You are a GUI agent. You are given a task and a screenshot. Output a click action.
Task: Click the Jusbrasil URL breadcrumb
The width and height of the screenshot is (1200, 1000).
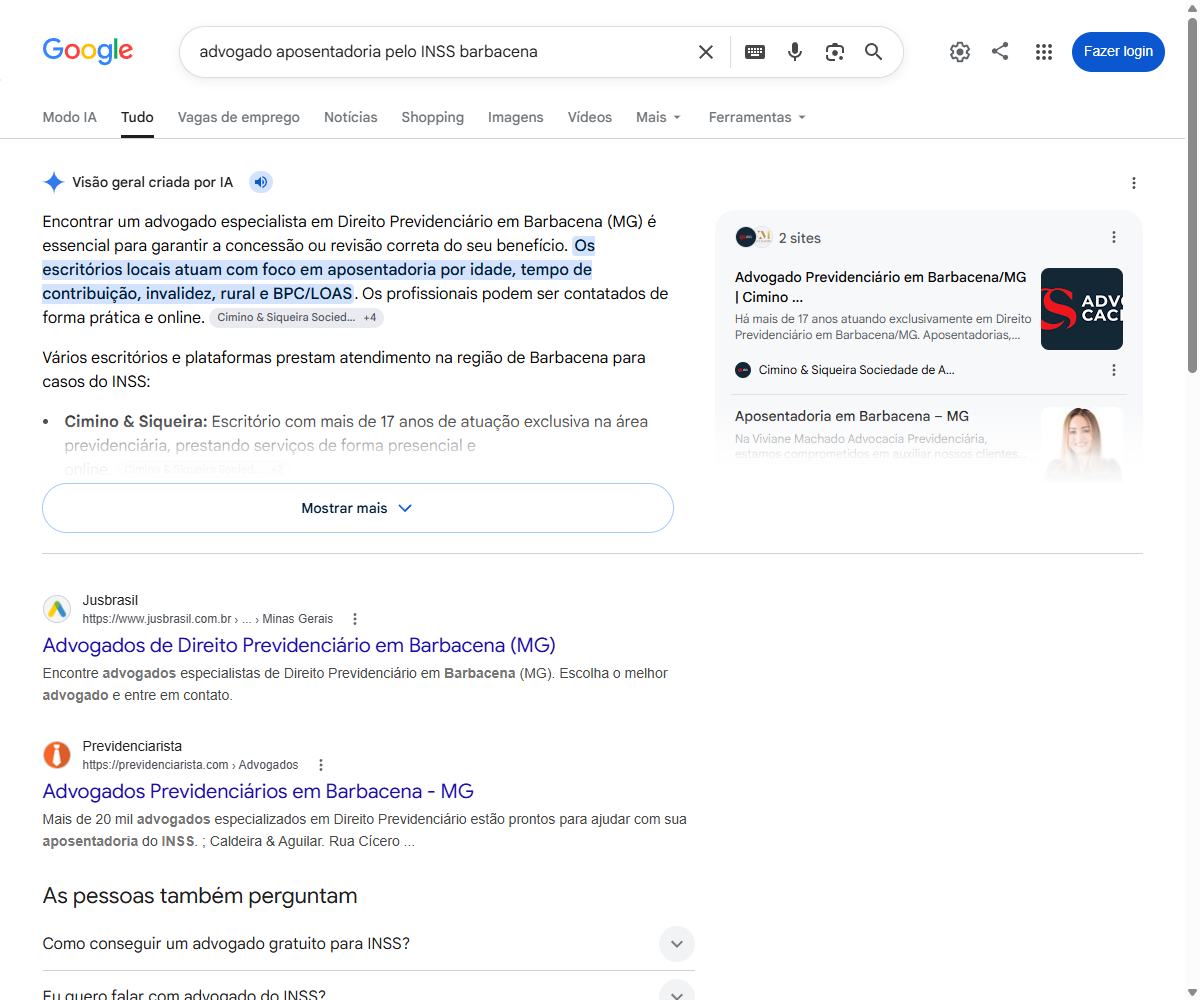208,619
